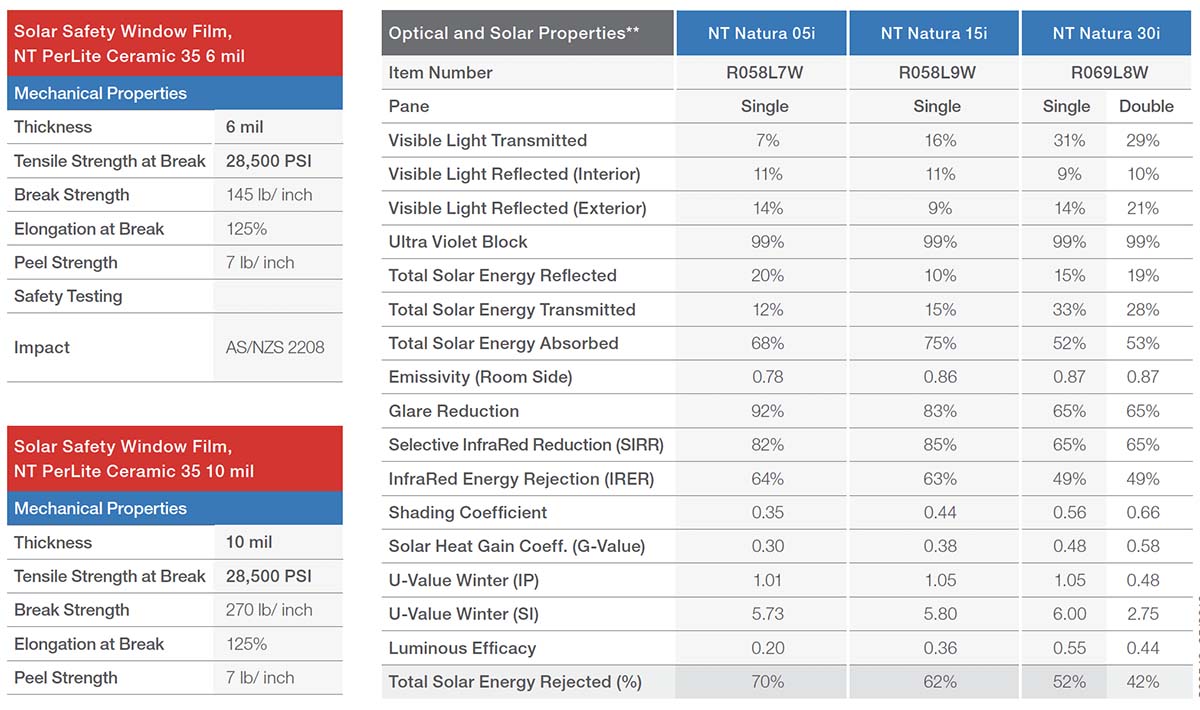Screen dimensions: 1200x710
Task: Click the AS/NZS 2208 impact value
Action: [275, 348]
